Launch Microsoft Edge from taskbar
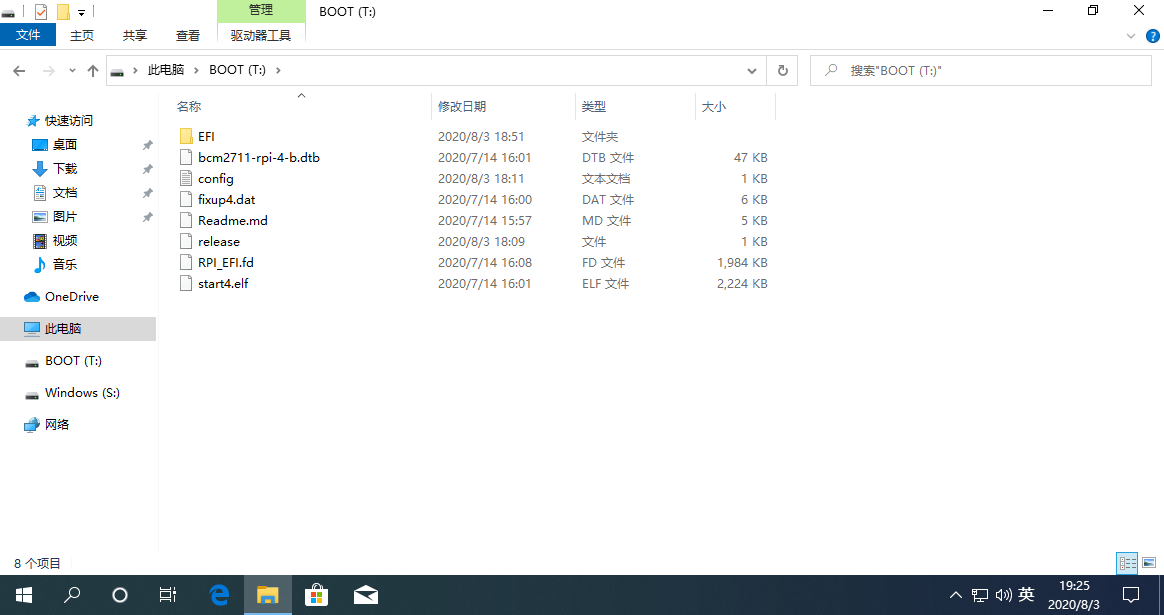Viewport: 1164px width, 615px height. point(220,594)
